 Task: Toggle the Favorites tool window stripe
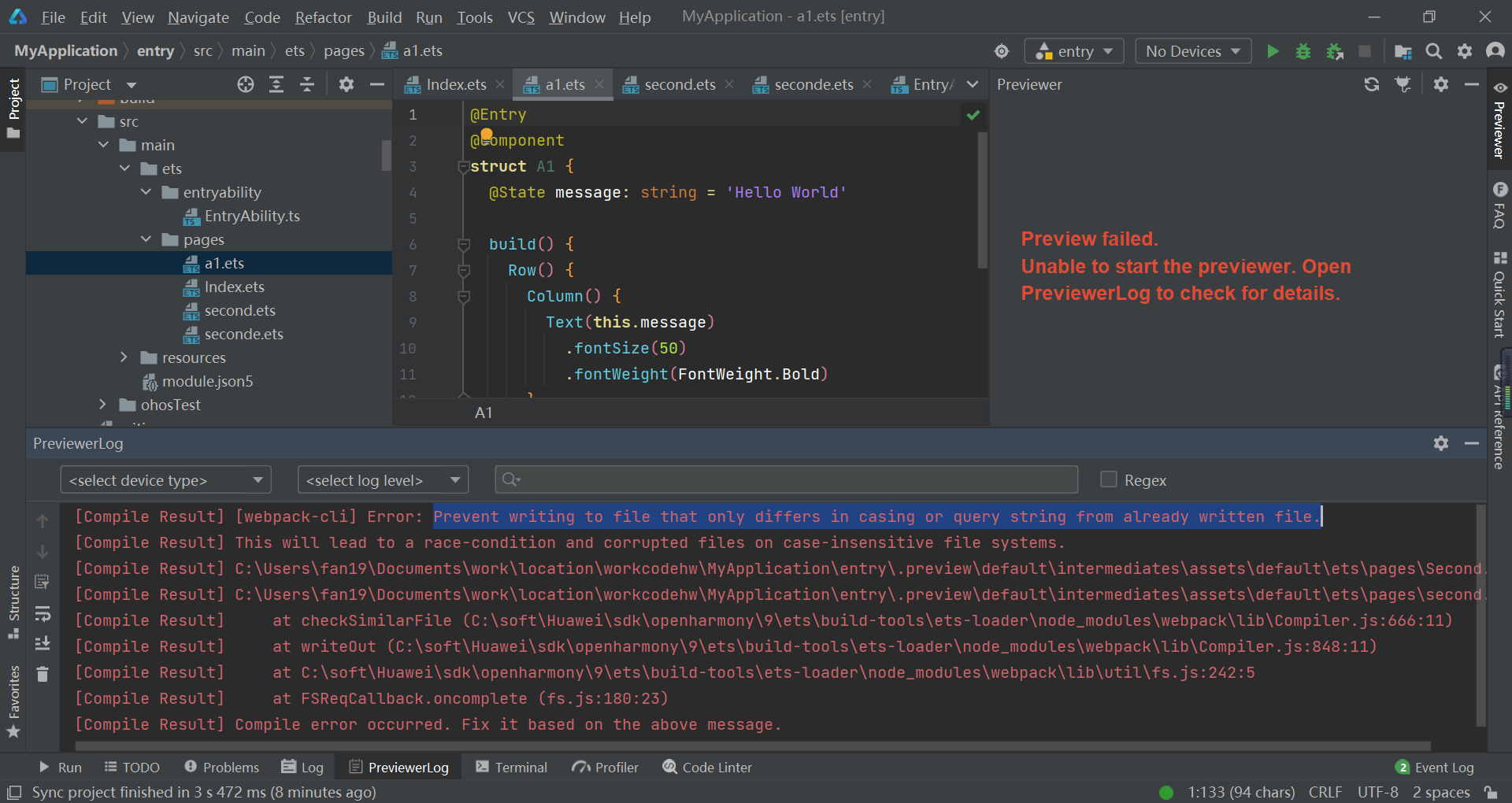click(x=13, y=701)
